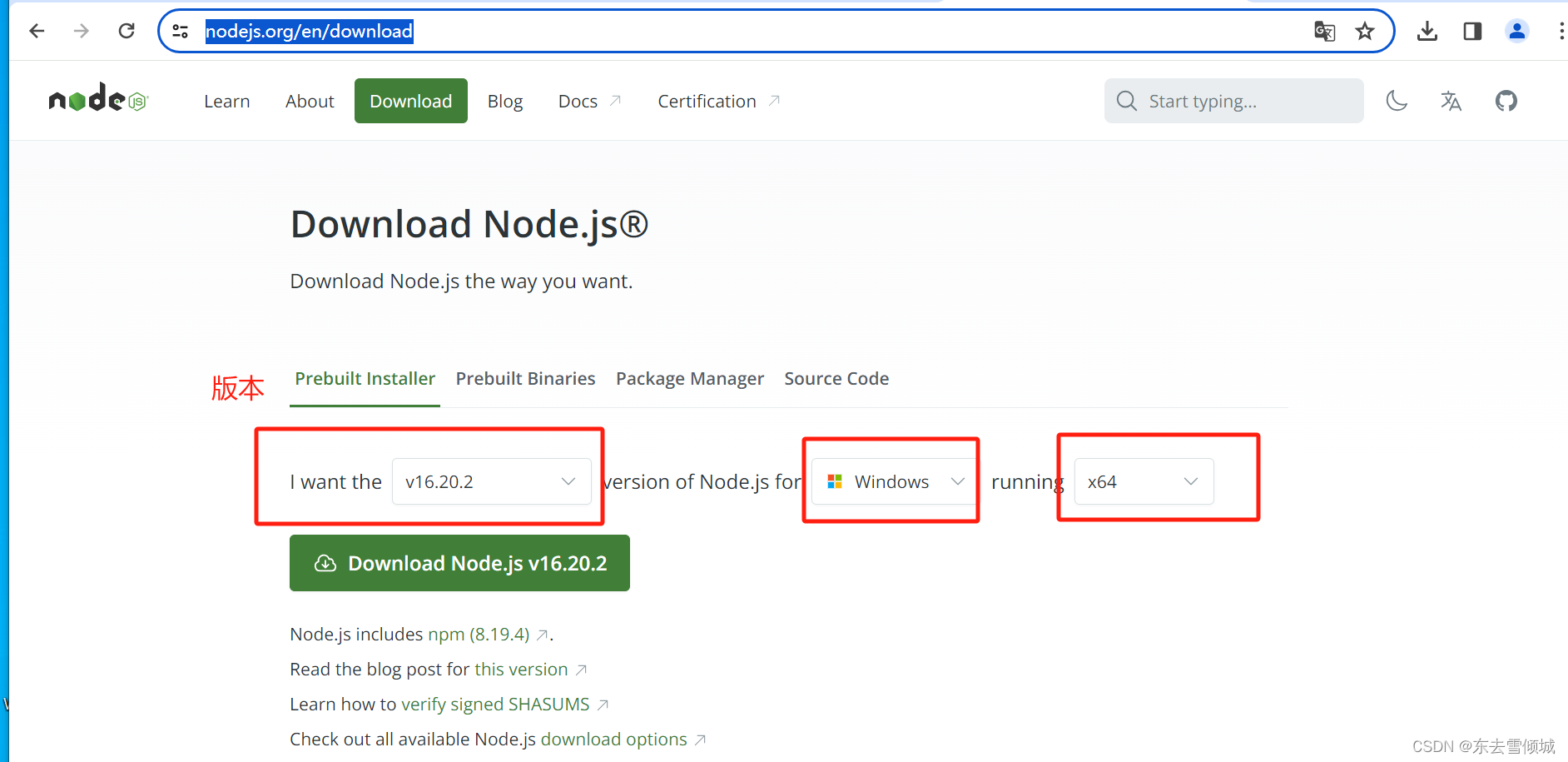1568x762 pixels.
Task: Click the 'Download Node.js®' heading
Action: 469,225
